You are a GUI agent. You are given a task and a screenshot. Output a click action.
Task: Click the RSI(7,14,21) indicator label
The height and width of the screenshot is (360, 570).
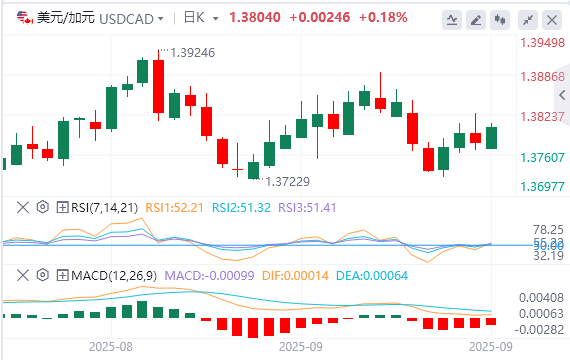pos(105,208)
